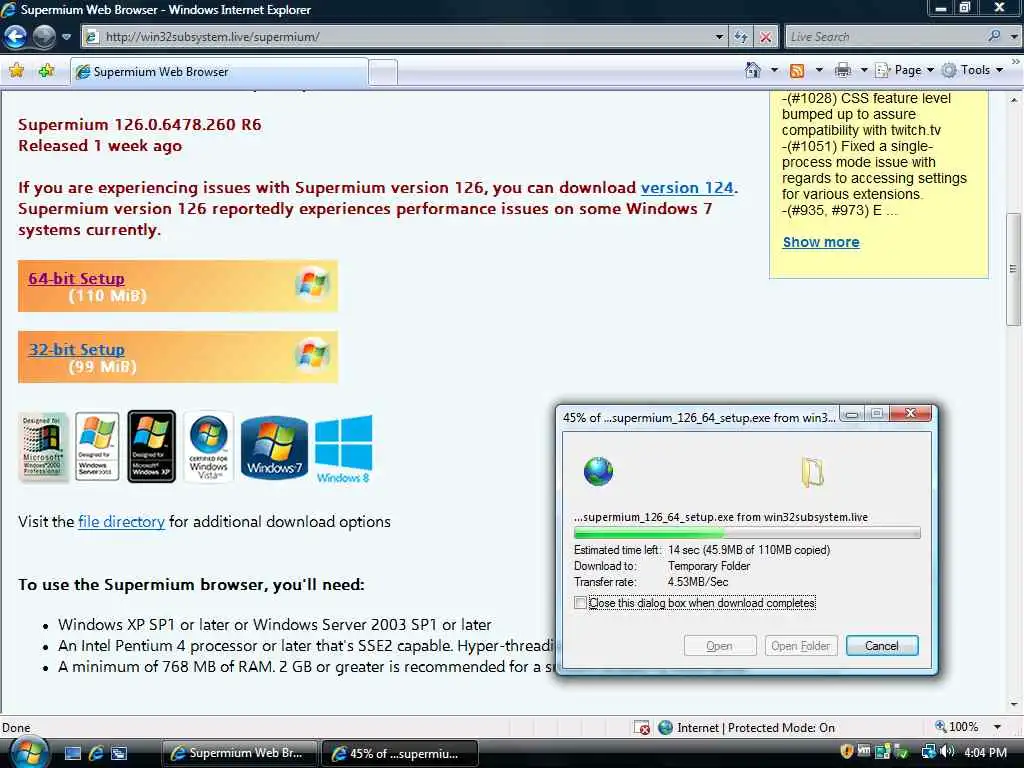Click the page vertical scrollbar thumb
The image size is (1024, 768).
tap(1014, 269)
